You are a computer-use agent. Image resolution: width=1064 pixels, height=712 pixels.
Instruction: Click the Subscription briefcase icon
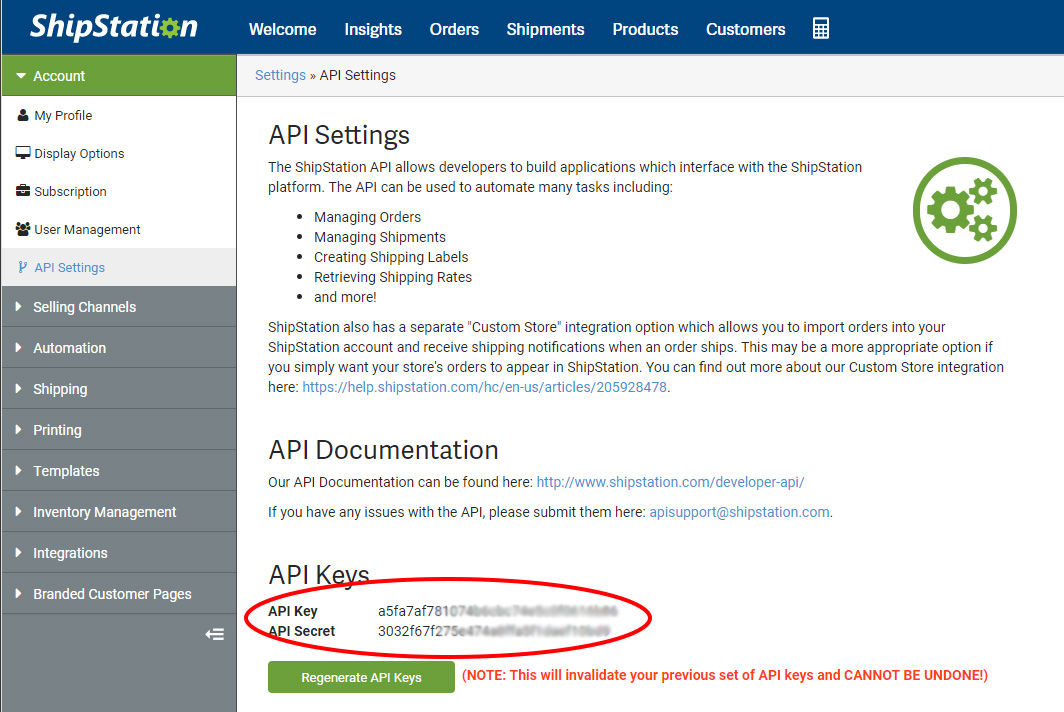click(x=22, y=191)
